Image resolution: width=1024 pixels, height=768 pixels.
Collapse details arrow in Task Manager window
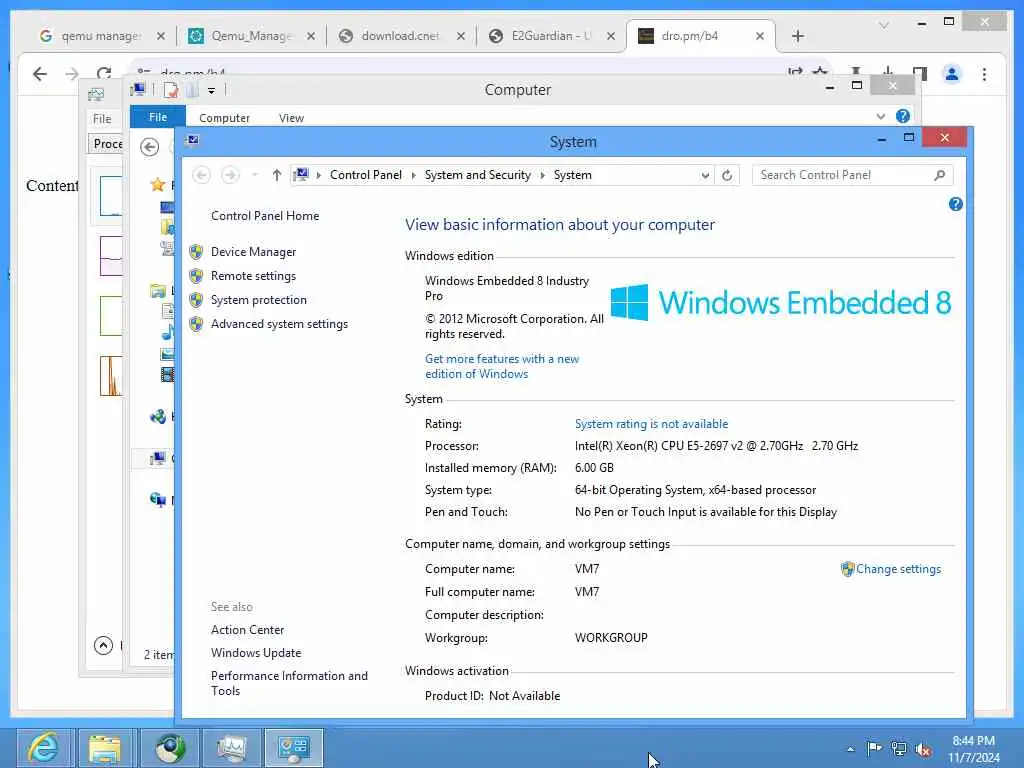click(103, 646)
